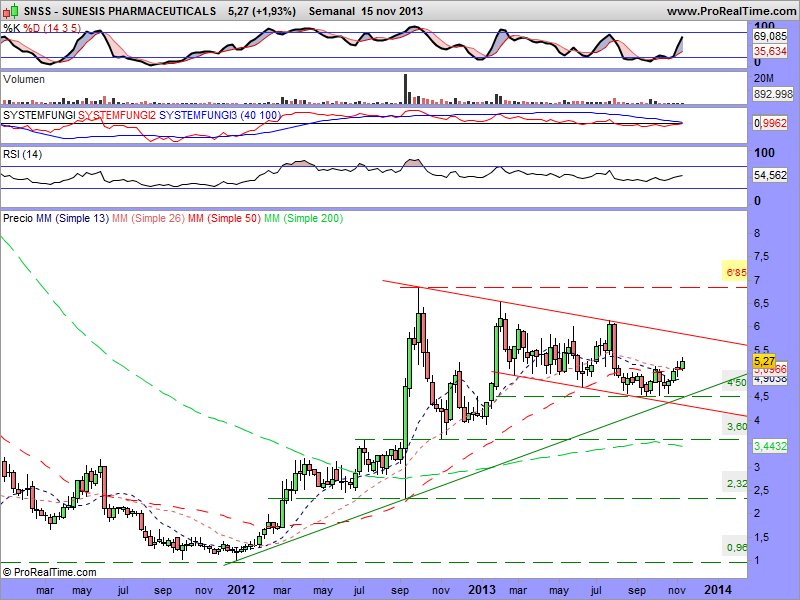This screenshot has height=600, width=800.
Task: Click the 54,562 RSI value
Action: coord(770,175)
